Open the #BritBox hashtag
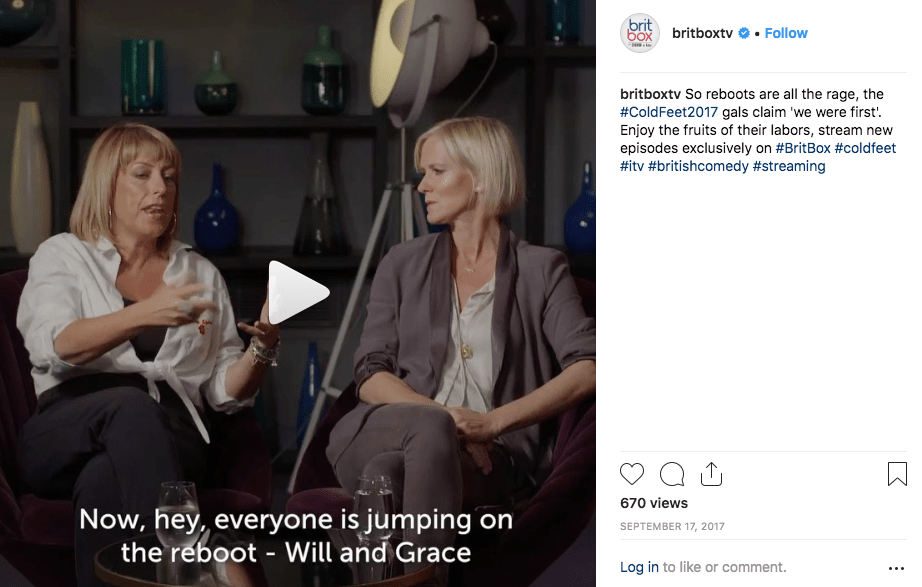The image size is (922, 587). tap(803, 148)
